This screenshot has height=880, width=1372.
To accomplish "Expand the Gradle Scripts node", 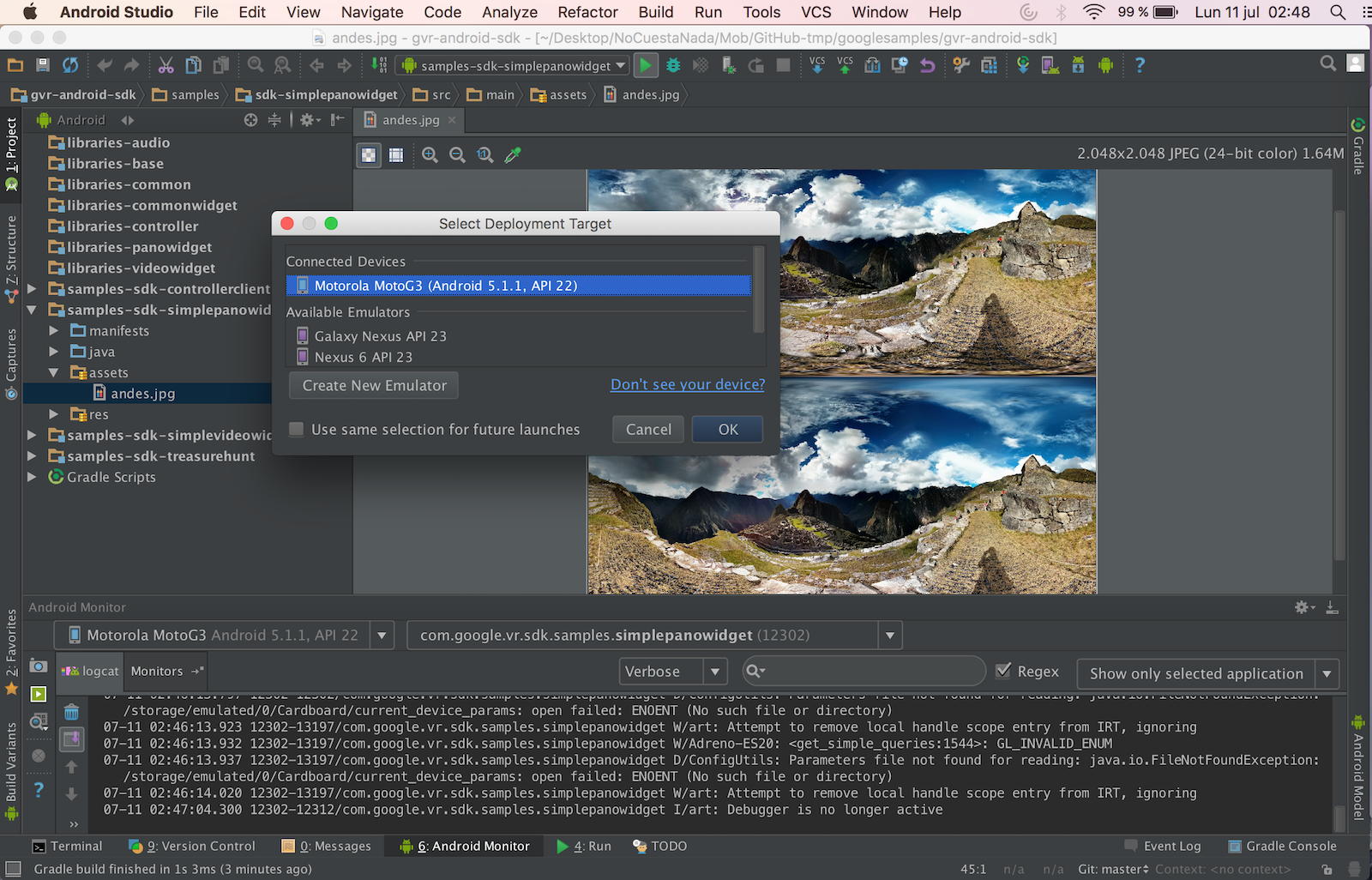I will coord(32,477).
